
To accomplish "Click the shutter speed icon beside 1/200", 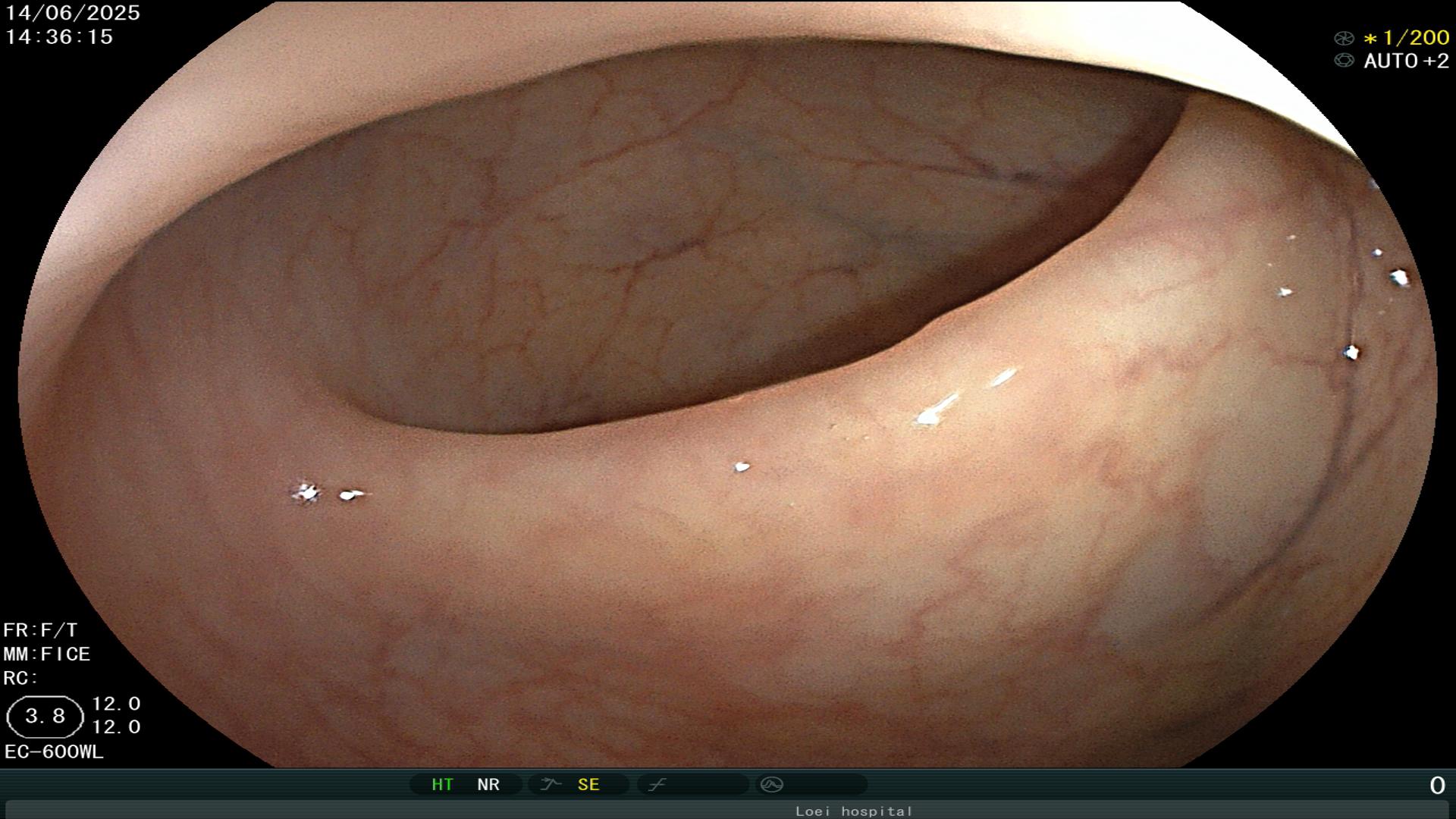I will coord(1344,38).
